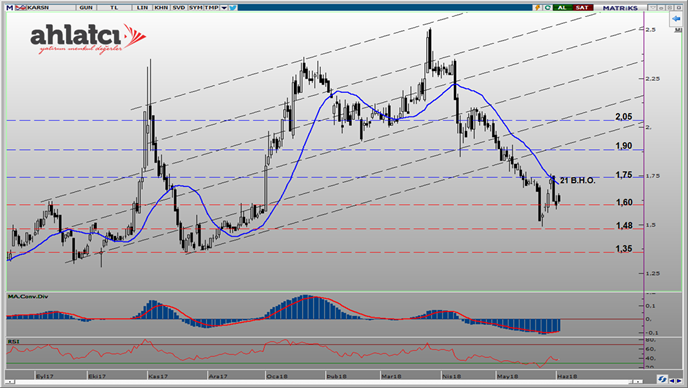Viewport: 688px width, 388px height.
Task: Open the GUN period selector
Action: coord(86,8)
